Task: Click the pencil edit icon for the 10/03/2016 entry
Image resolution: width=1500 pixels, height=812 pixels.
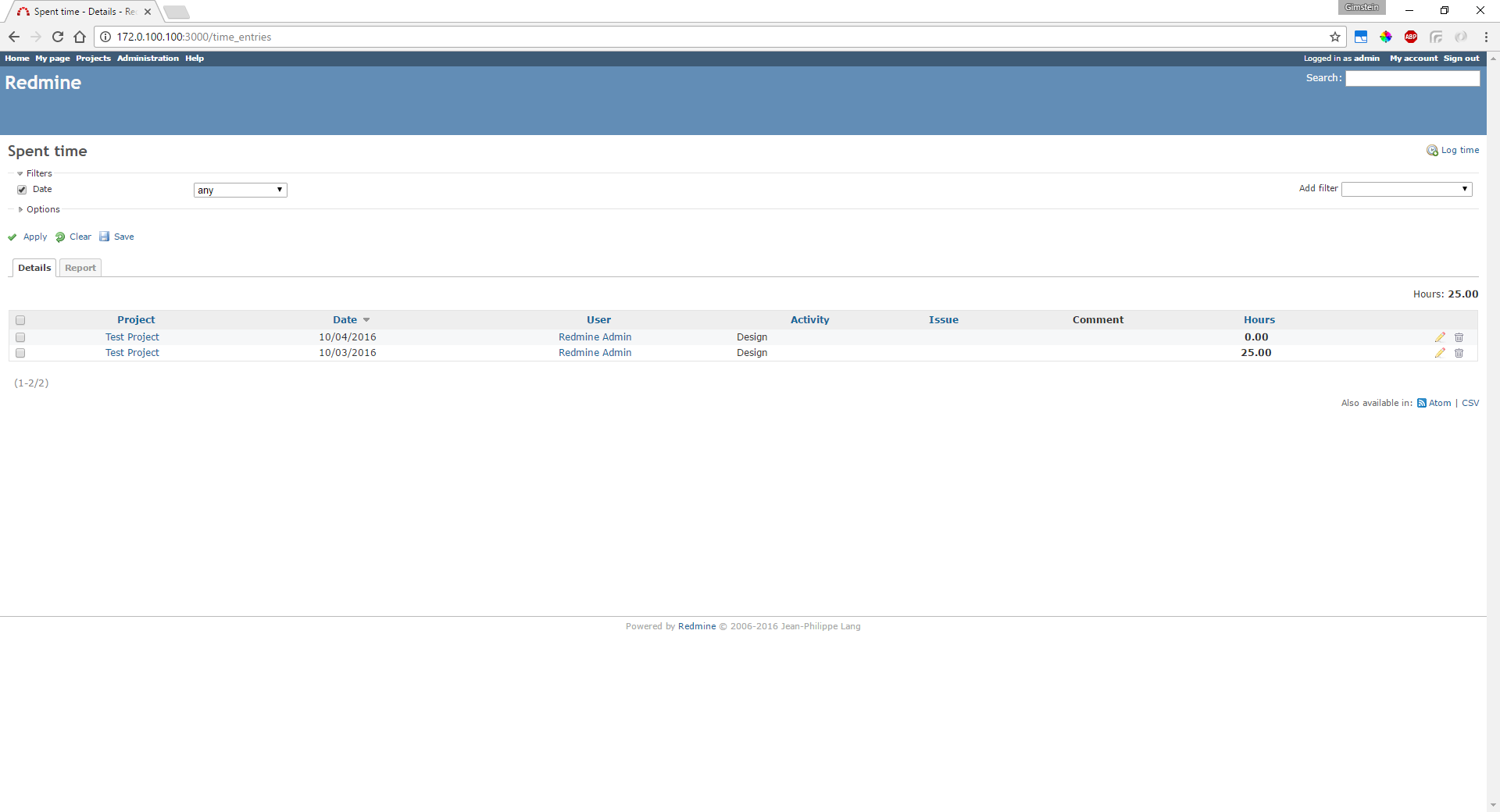Action: pos(1440,353)
